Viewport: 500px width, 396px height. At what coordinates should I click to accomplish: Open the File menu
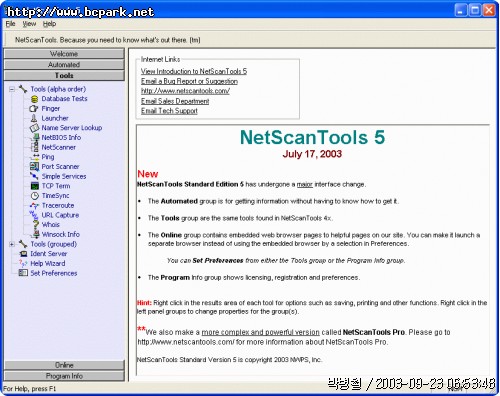pyautogui.click(x=11, y=24)
